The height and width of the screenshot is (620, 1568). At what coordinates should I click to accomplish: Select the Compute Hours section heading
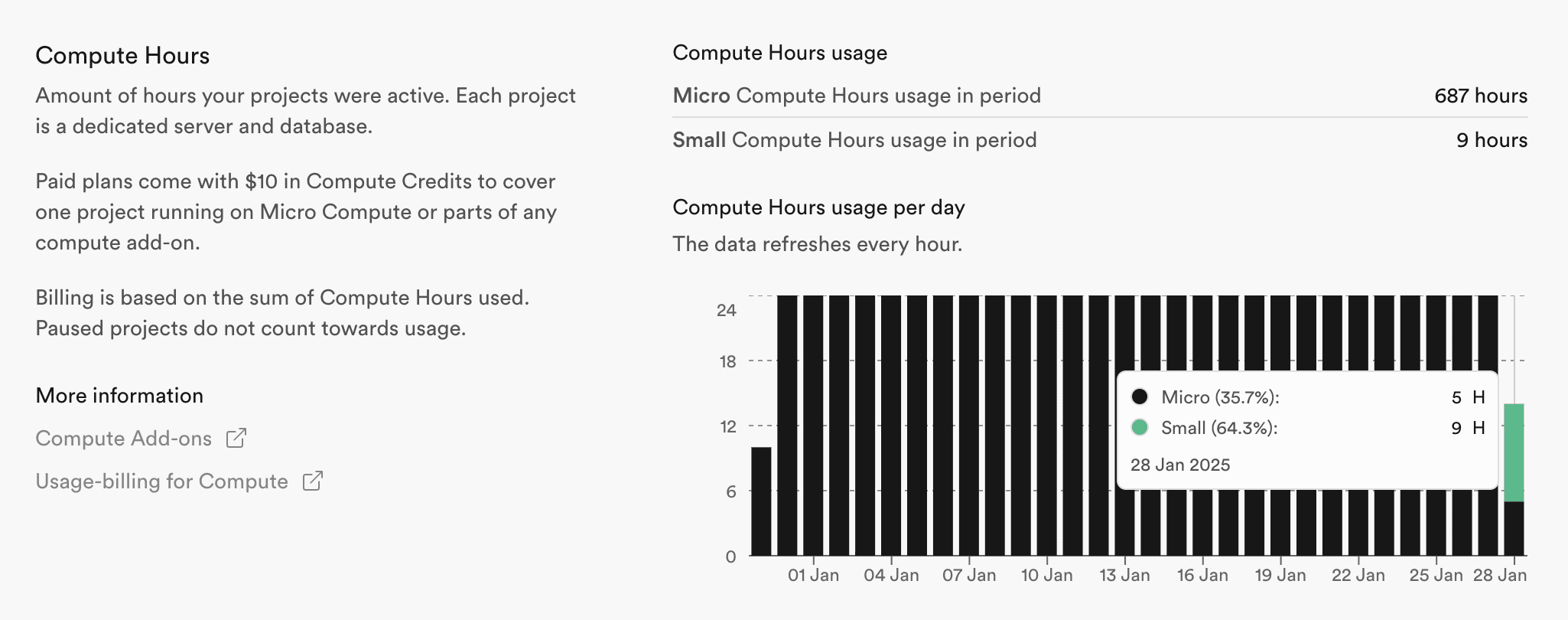[122, 55]
